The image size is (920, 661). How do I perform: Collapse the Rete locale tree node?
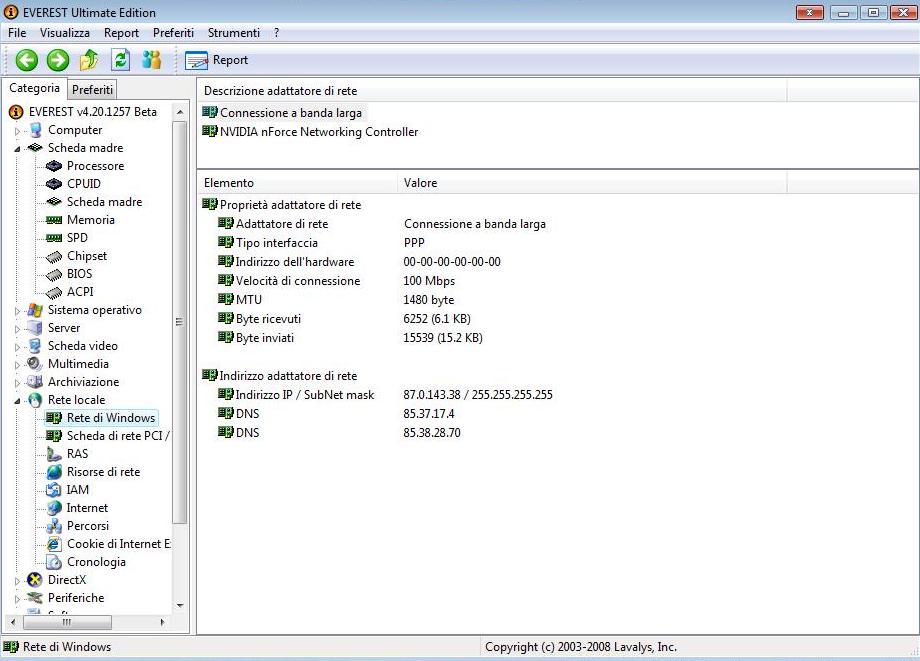(x=17, y=400)
